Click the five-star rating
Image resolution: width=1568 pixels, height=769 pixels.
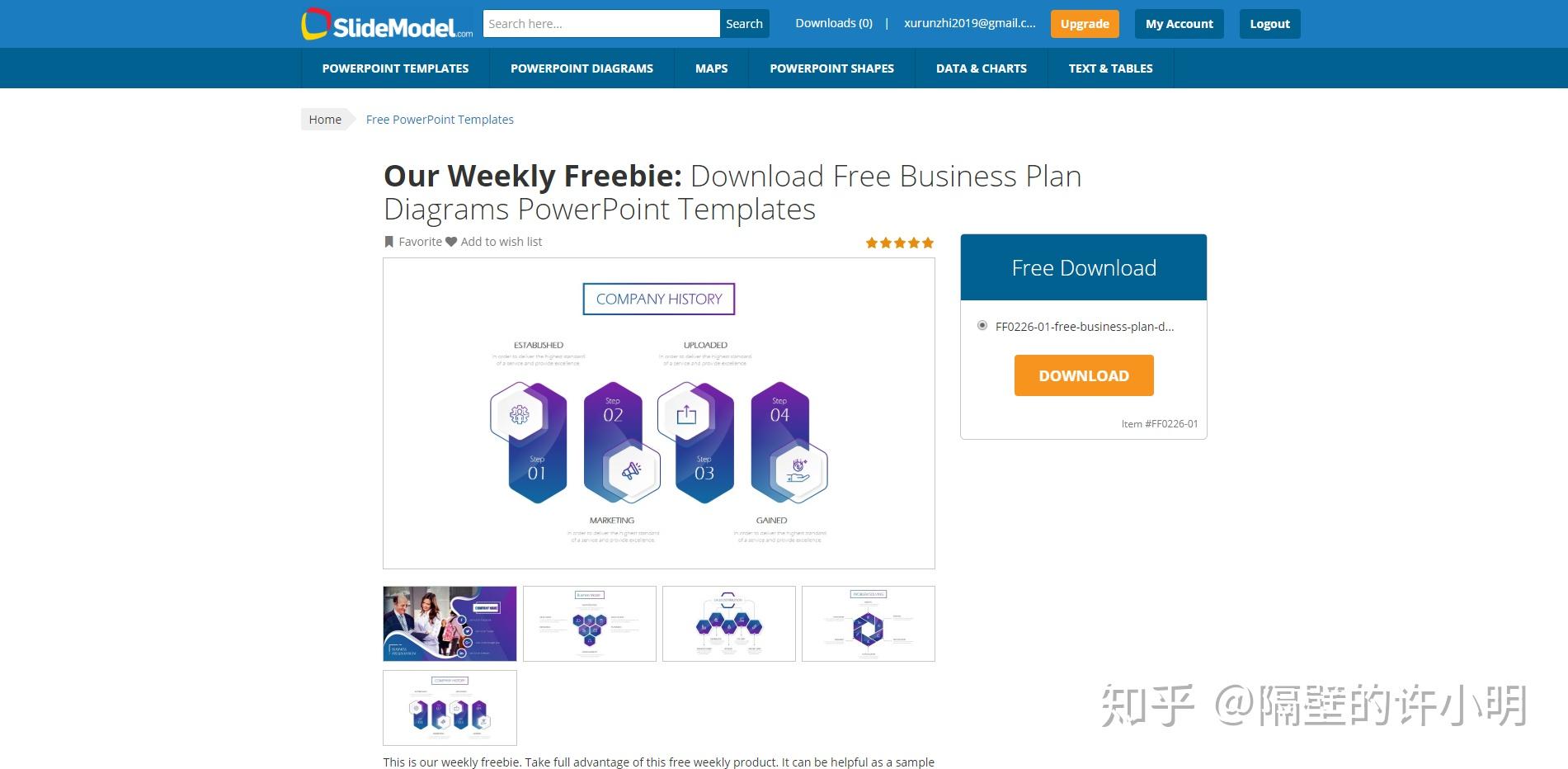[900, 243]
